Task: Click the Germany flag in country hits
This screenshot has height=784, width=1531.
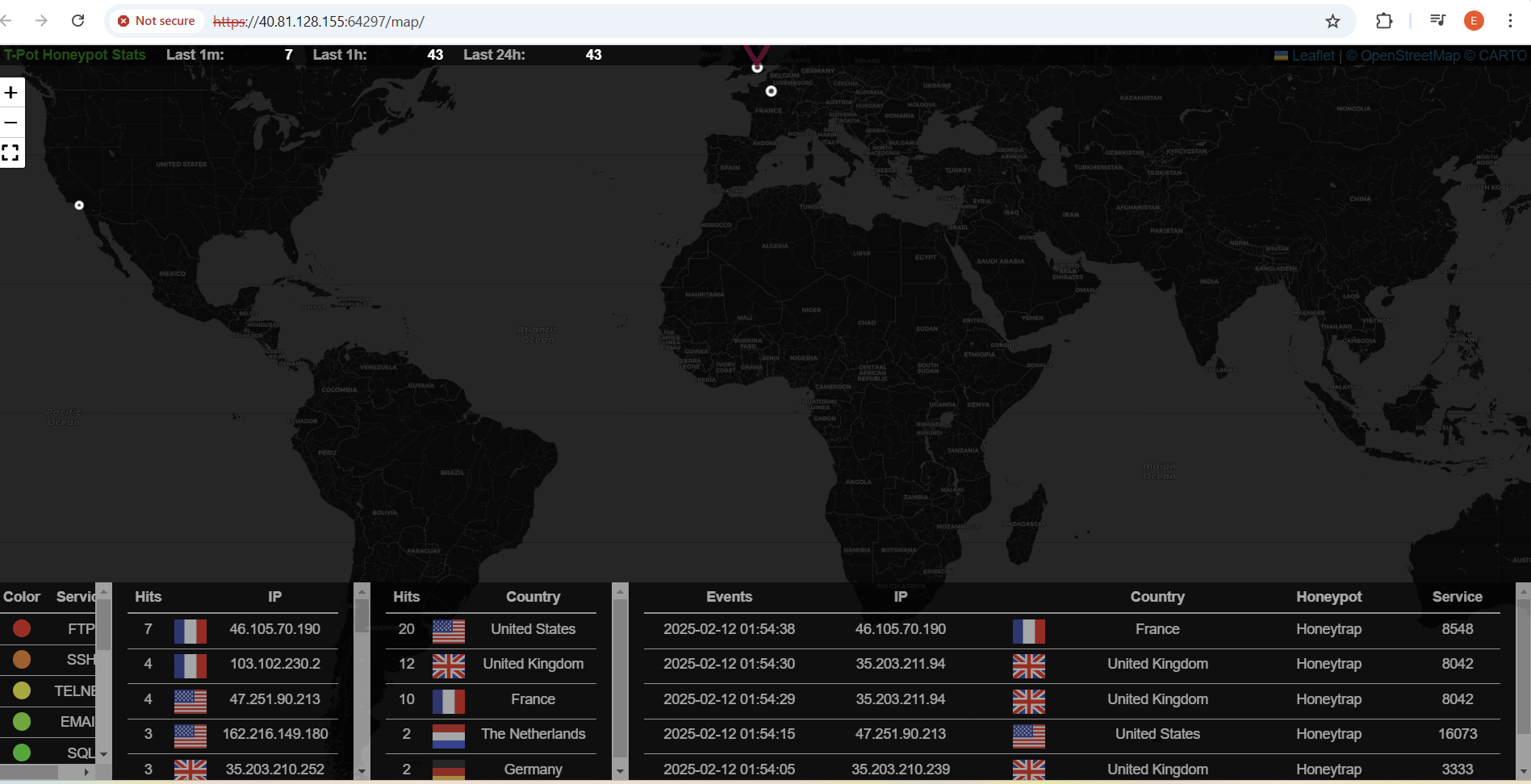Action: click(x=449, y=770)
